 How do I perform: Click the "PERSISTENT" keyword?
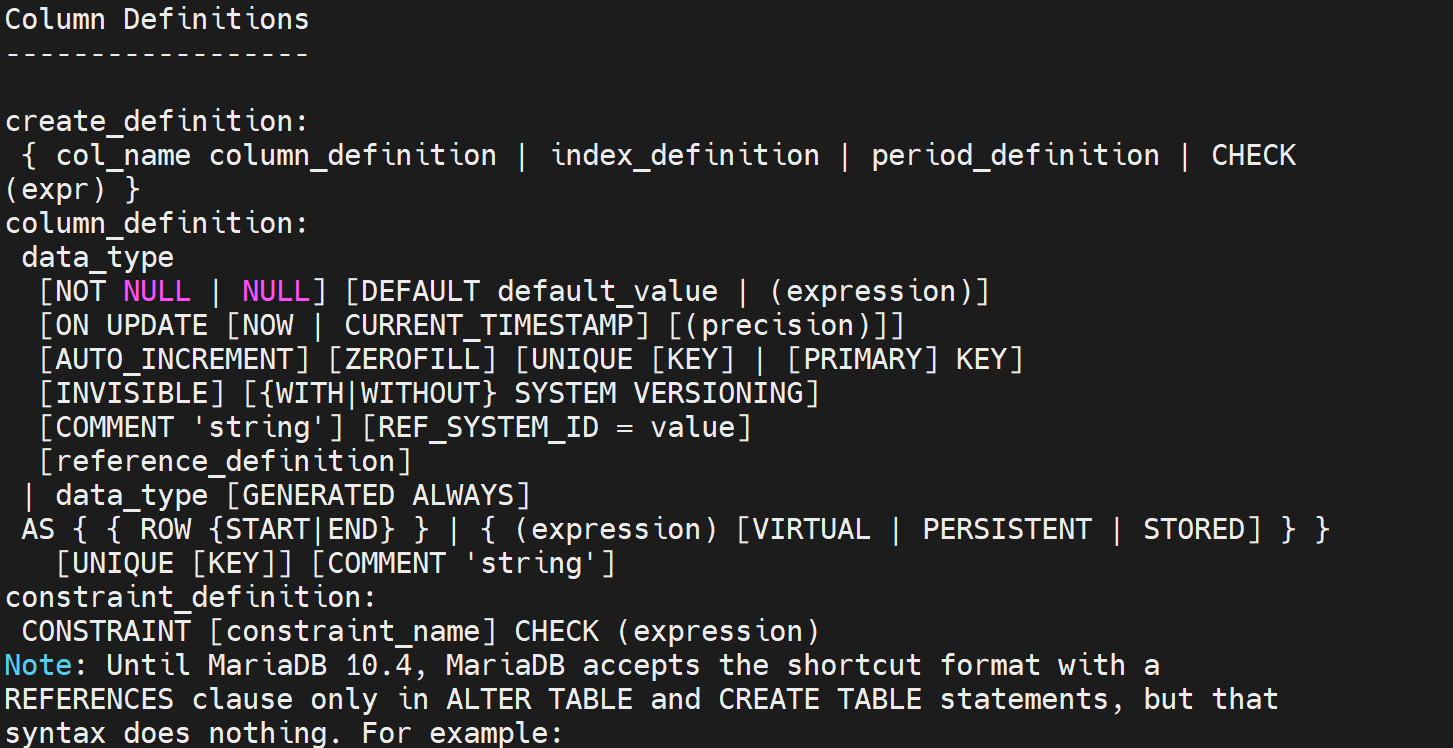coord(1007,529)
